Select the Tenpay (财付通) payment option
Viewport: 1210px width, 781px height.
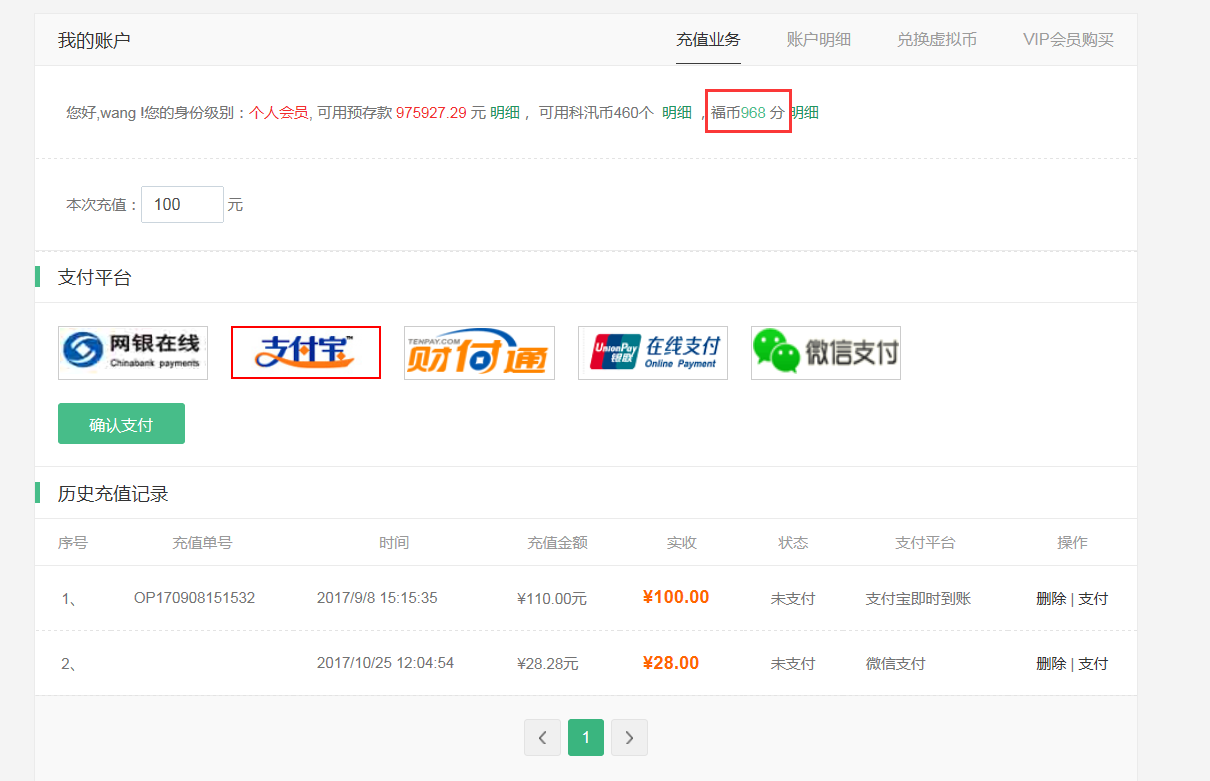479,352
